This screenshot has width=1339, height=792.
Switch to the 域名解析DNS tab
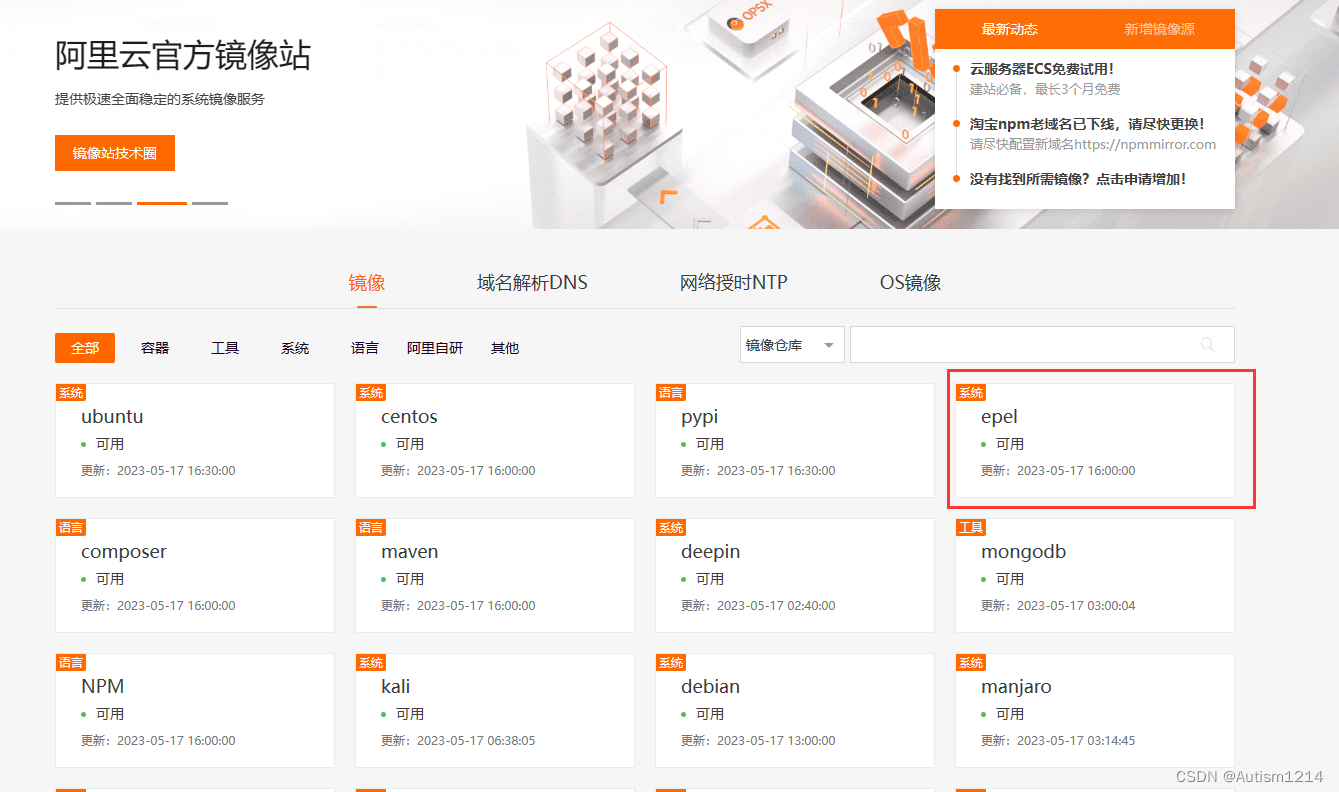pyautogui.click(x=532, y=283)
